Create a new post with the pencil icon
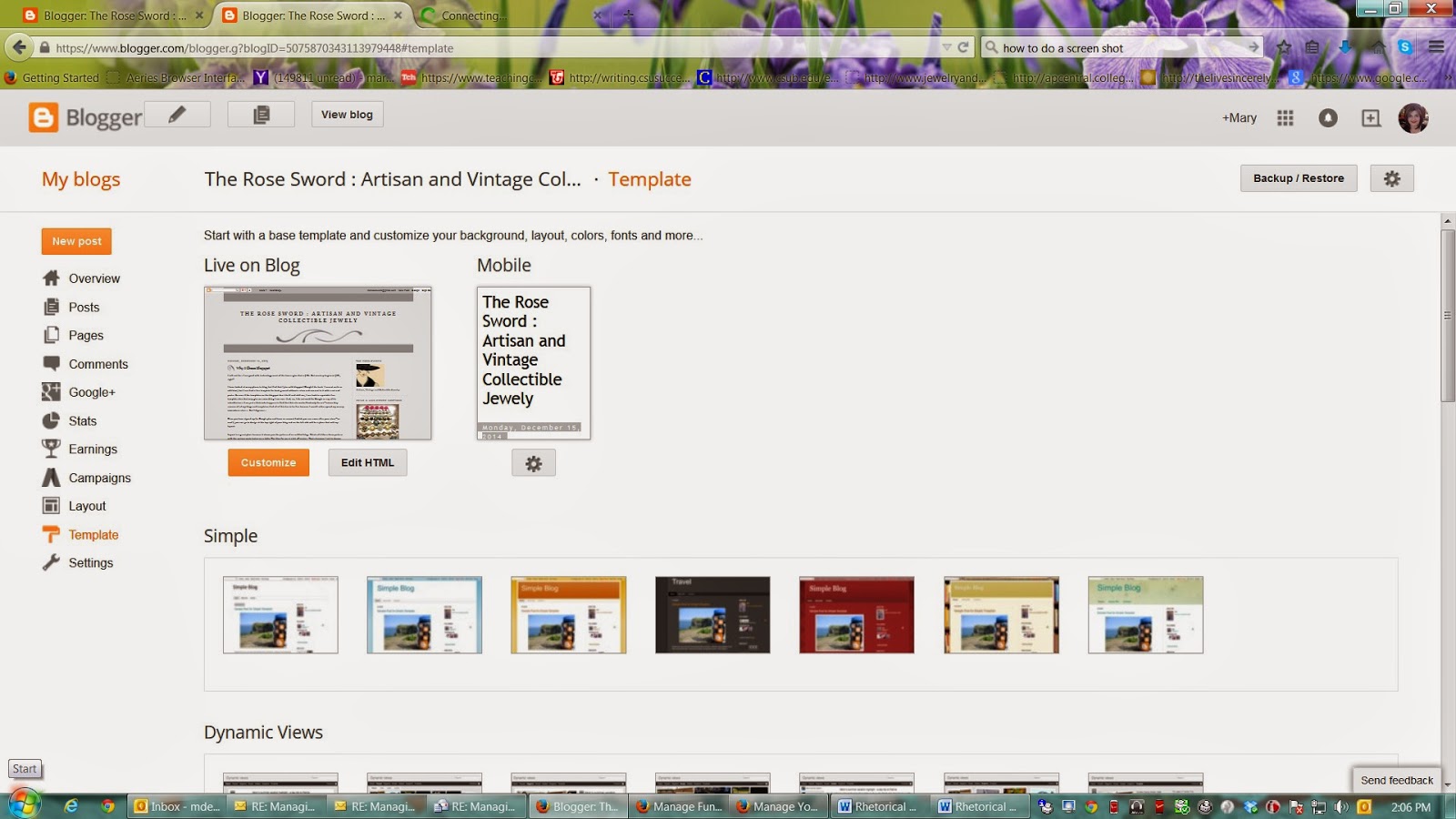The width and height of the screenshot is (1456, 819). click(177, 115)
